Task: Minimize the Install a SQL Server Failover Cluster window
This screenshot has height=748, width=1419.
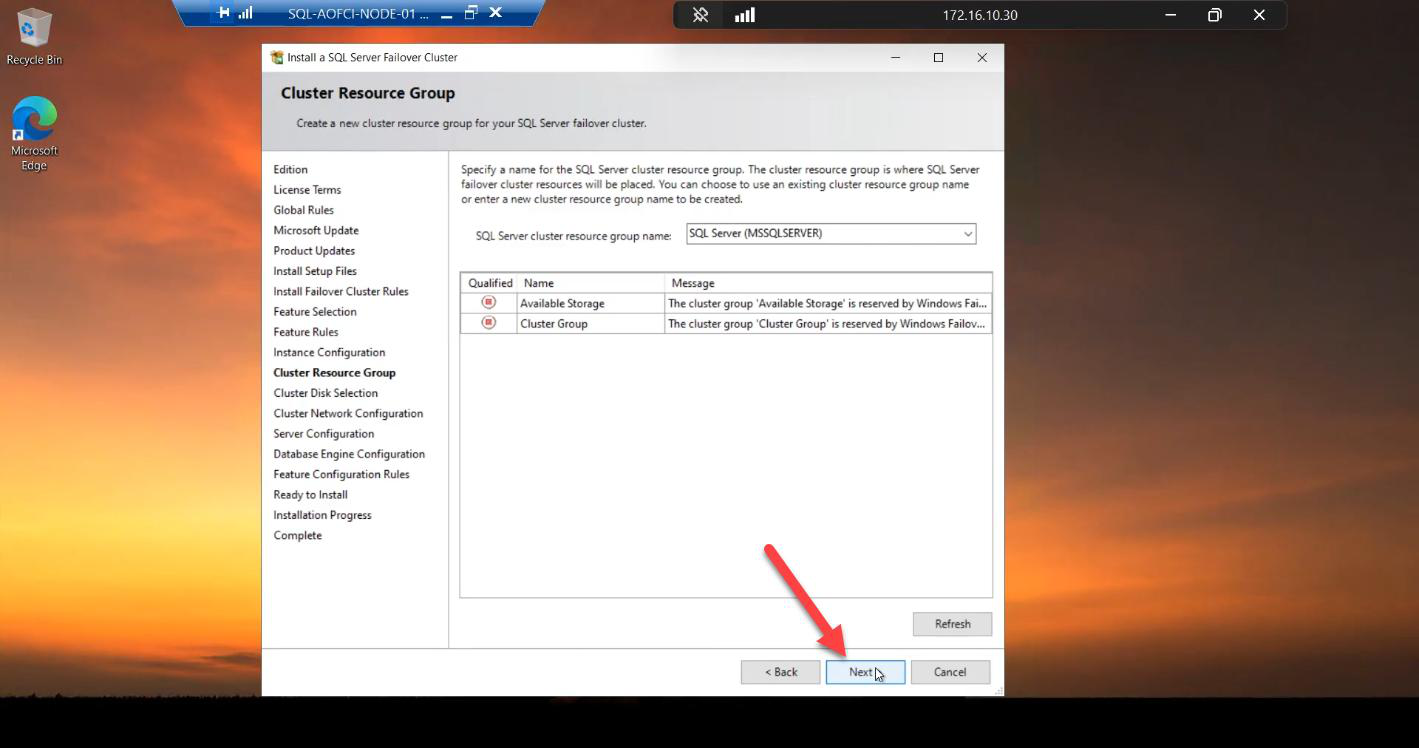Action: 895,57
